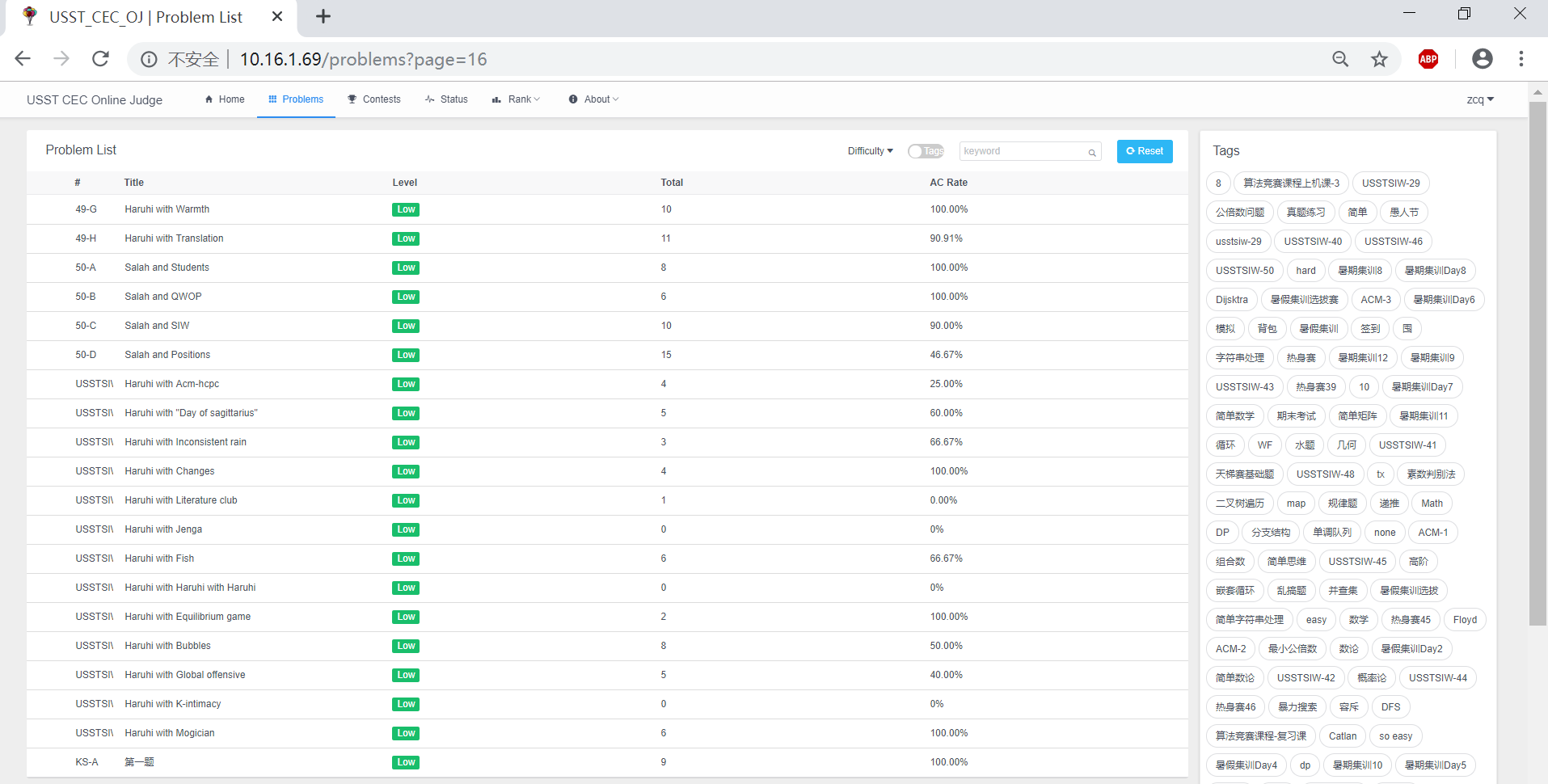Click the browser zoom magnifier icon
The height and width of the screenshot is (784, 1548).
click(x=1340, y=59)
